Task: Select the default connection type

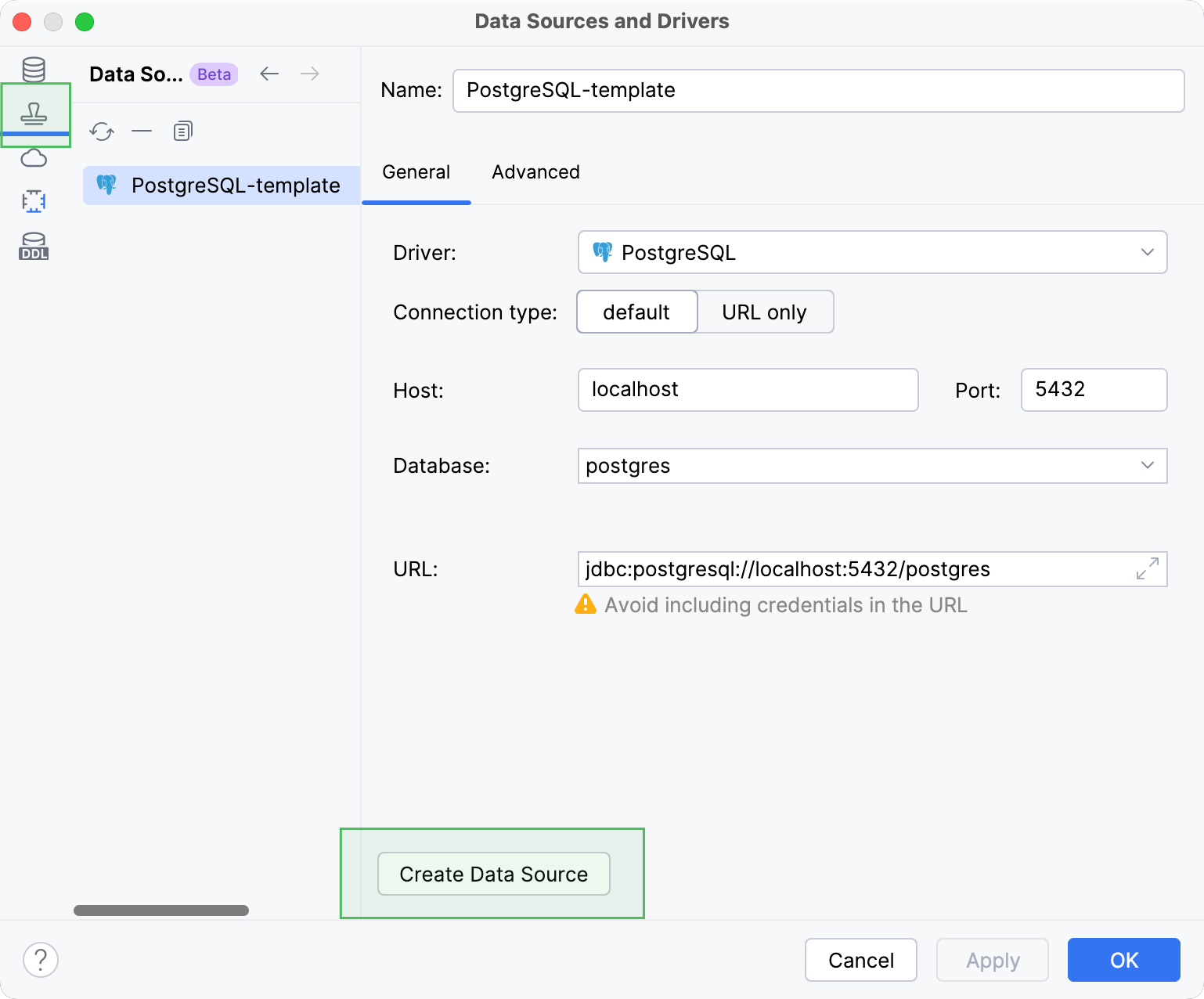Action: (x=636, y=312)
